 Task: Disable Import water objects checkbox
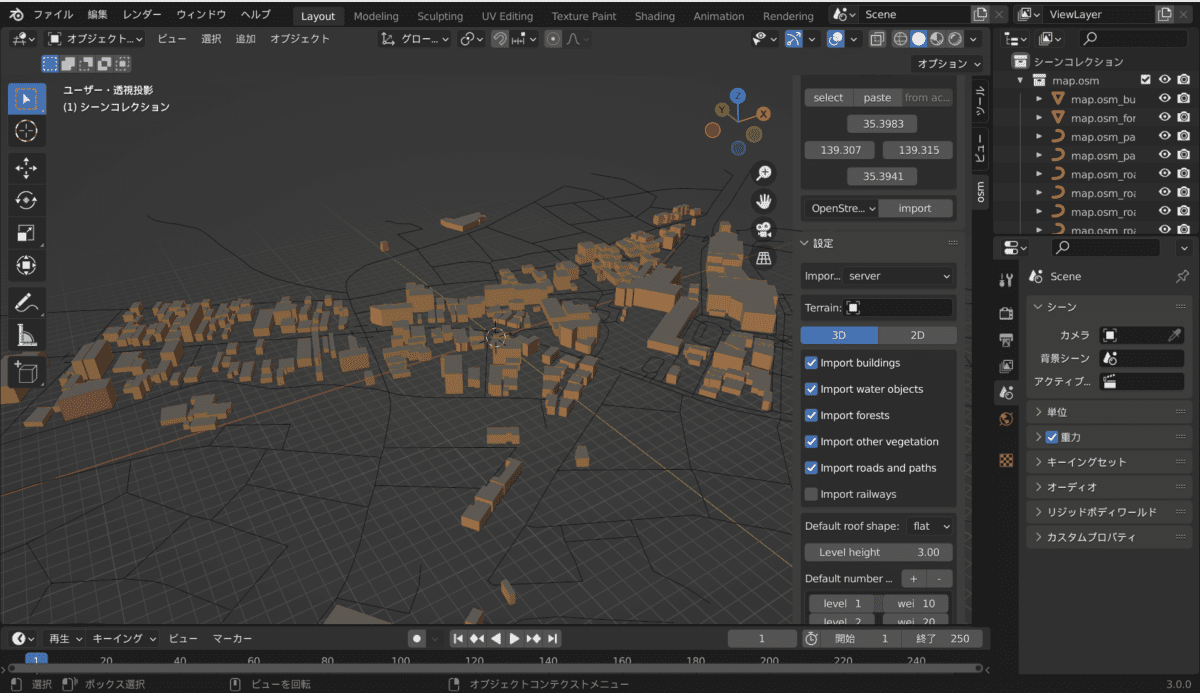coord(812,389)
